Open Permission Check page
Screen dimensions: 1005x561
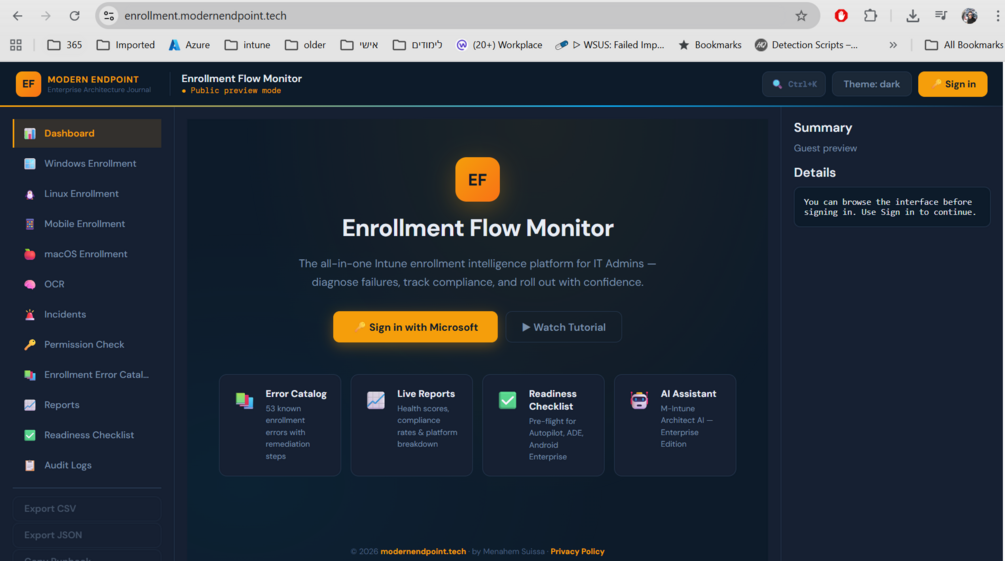click(x=87, y=344)
